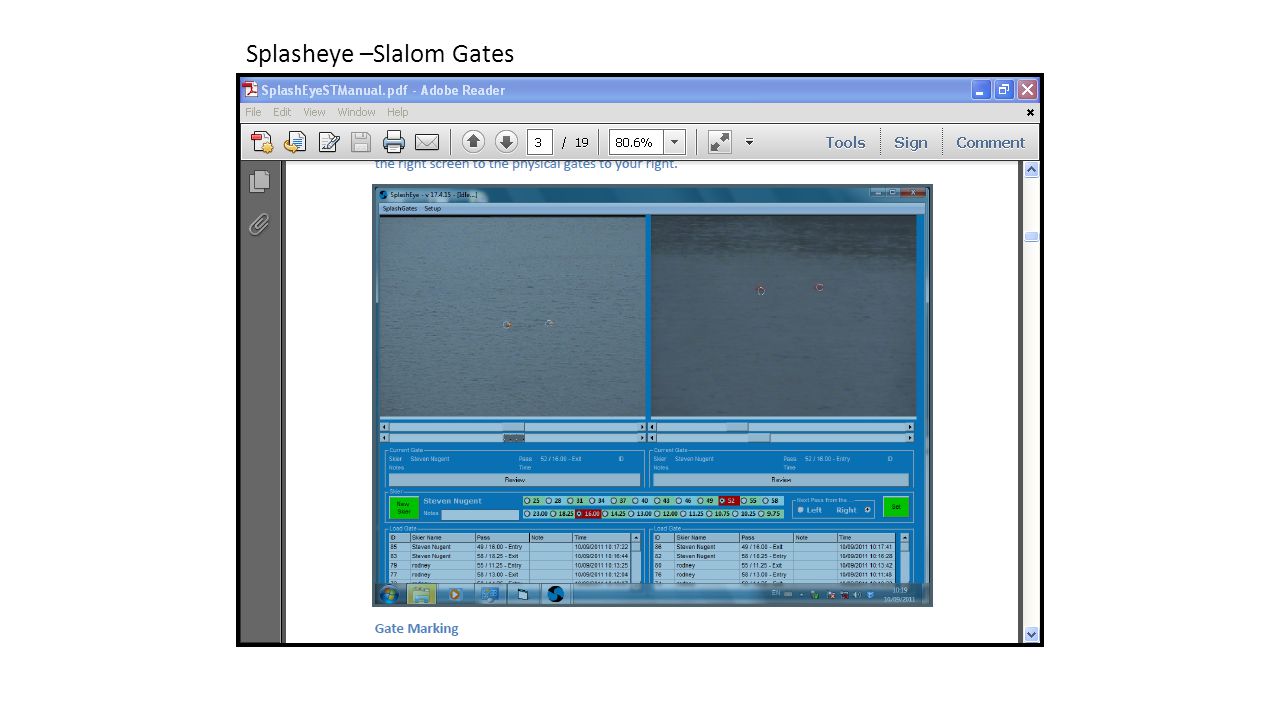Open the Page Thumbnails panel icon
Screen dimensions: 1280x720
tap(260, 181)
